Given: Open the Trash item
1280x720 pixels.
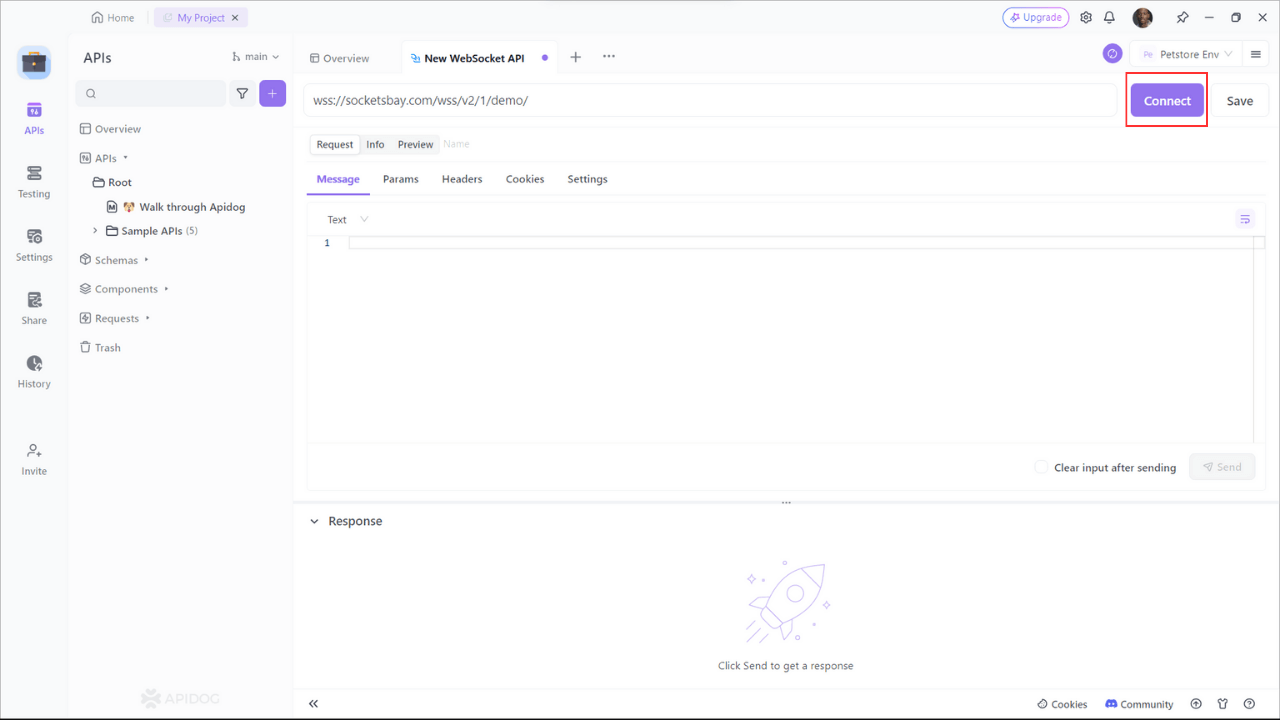Looking at the screenshot, I should 100,348.
